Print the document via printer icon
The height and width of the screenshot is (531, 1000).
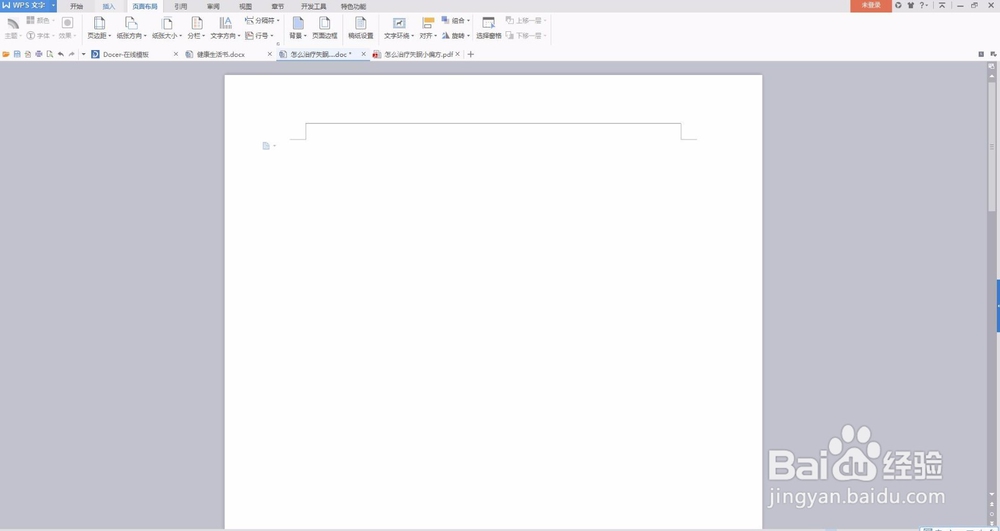[x=38, y=54]
